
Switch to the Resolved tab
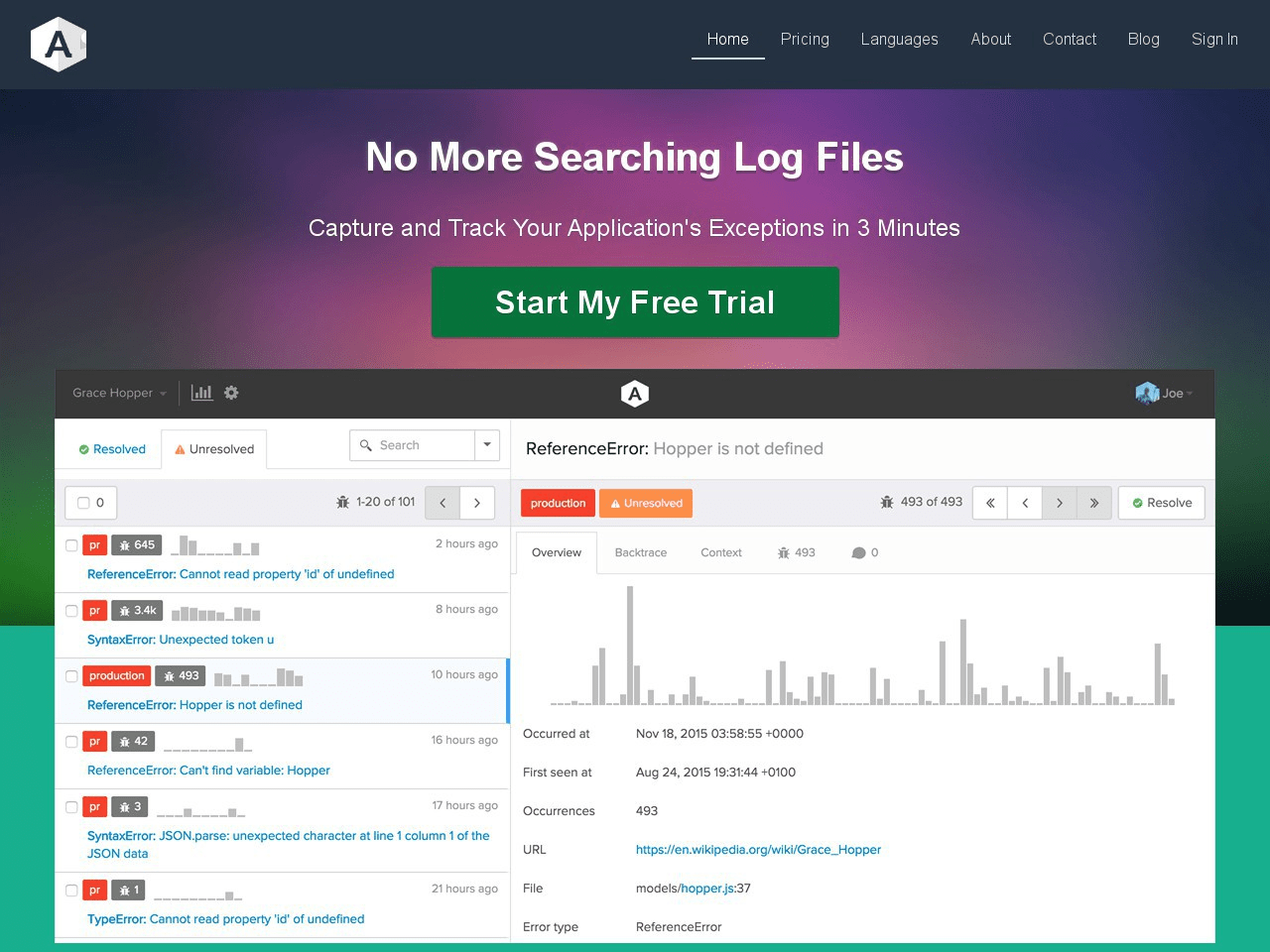[112, 449]
